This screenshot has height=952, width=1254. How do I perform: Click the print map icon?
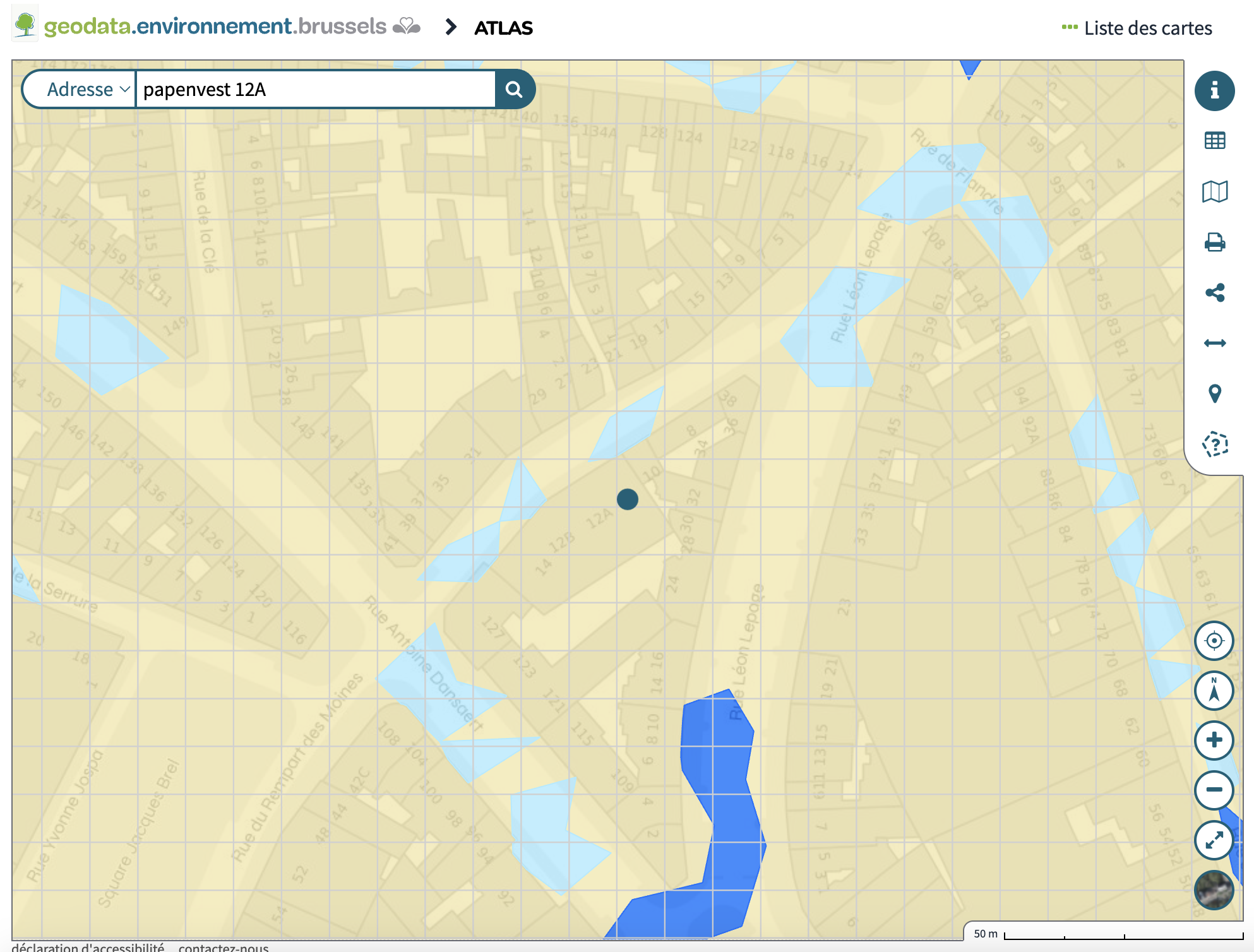click(1214, 242)
